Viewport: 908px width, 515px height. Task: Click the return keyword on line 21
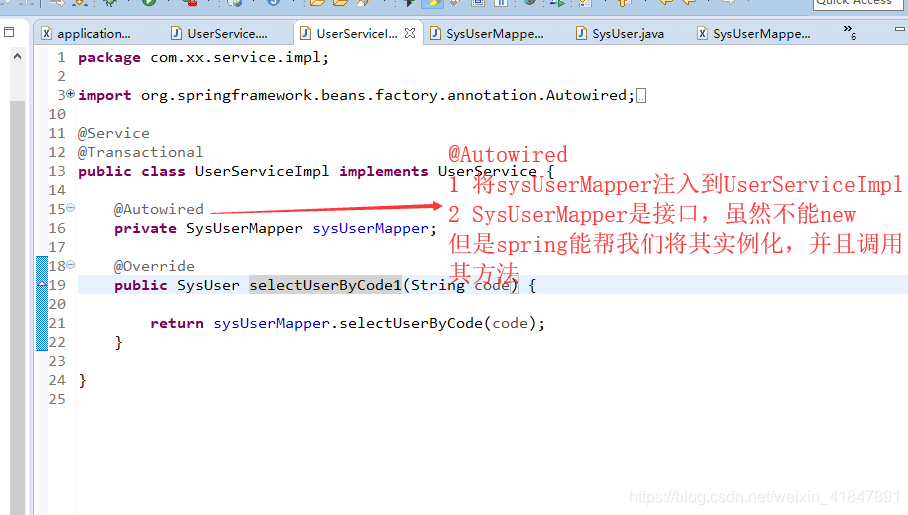coord(177,323)
